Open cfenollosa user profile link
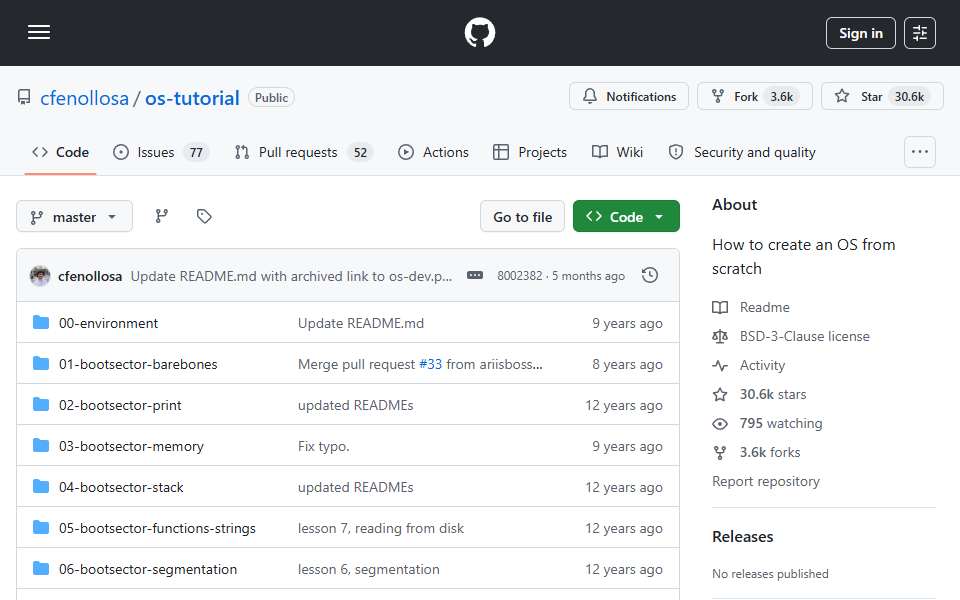960x600 pixels. click(84, 98)
